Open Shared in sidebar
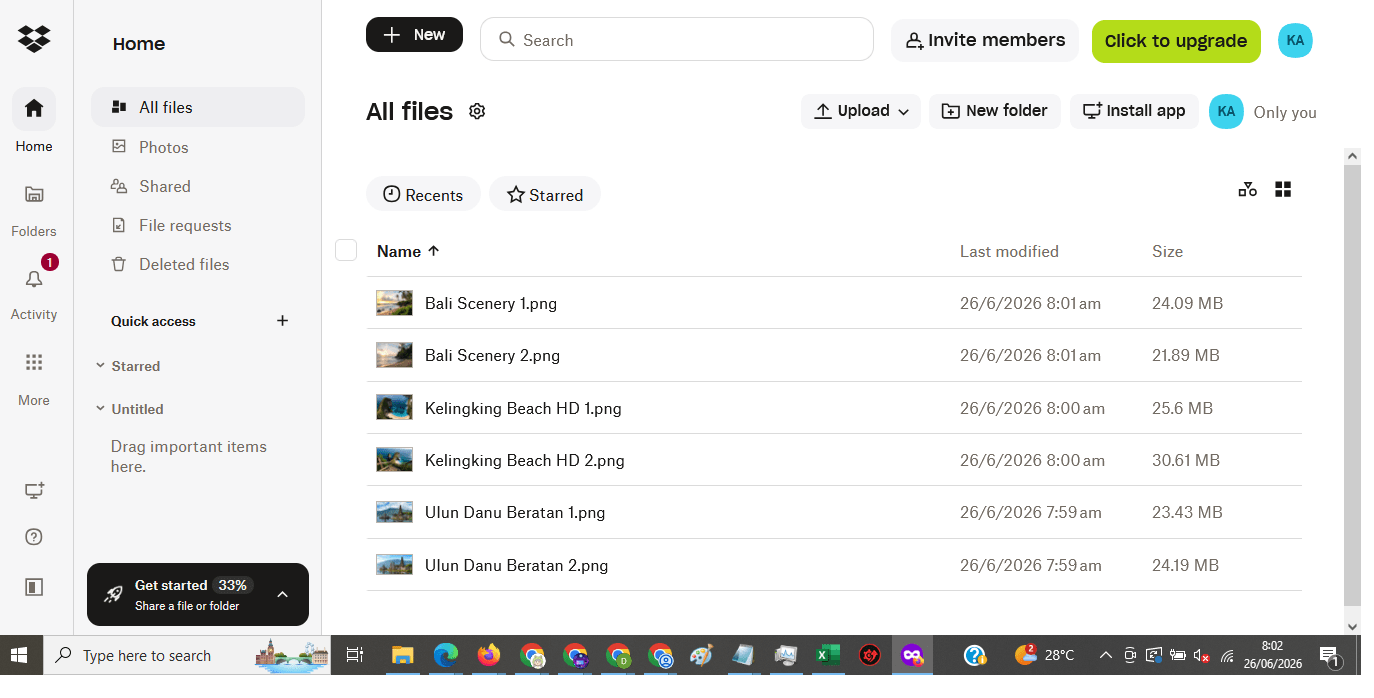Viewport: 1374px width, 698px height. click(198, 186)
